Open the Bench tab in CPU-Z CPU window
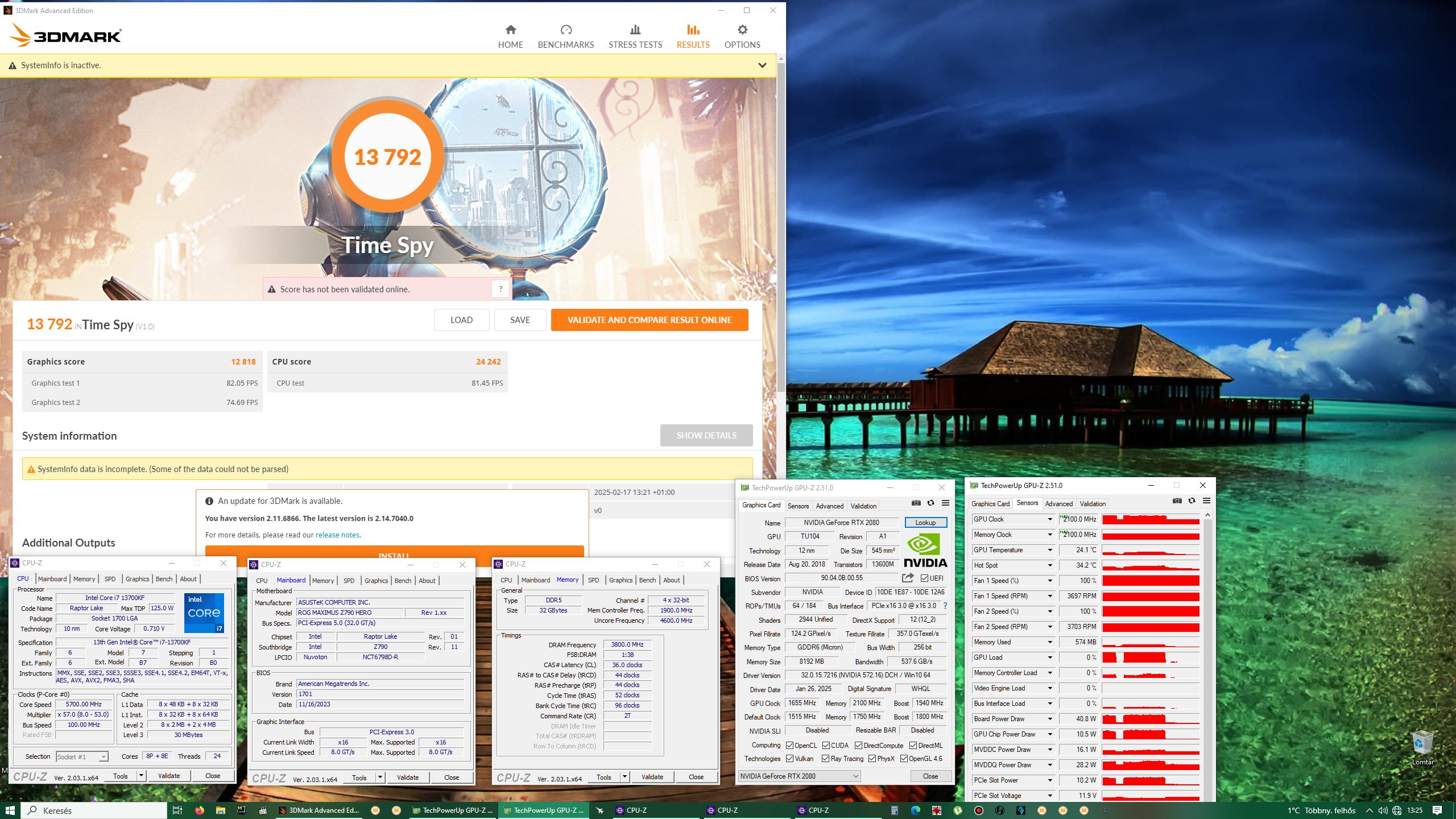Image resolution: width=1456 pixels, height=819 pixels. (164, 579)
